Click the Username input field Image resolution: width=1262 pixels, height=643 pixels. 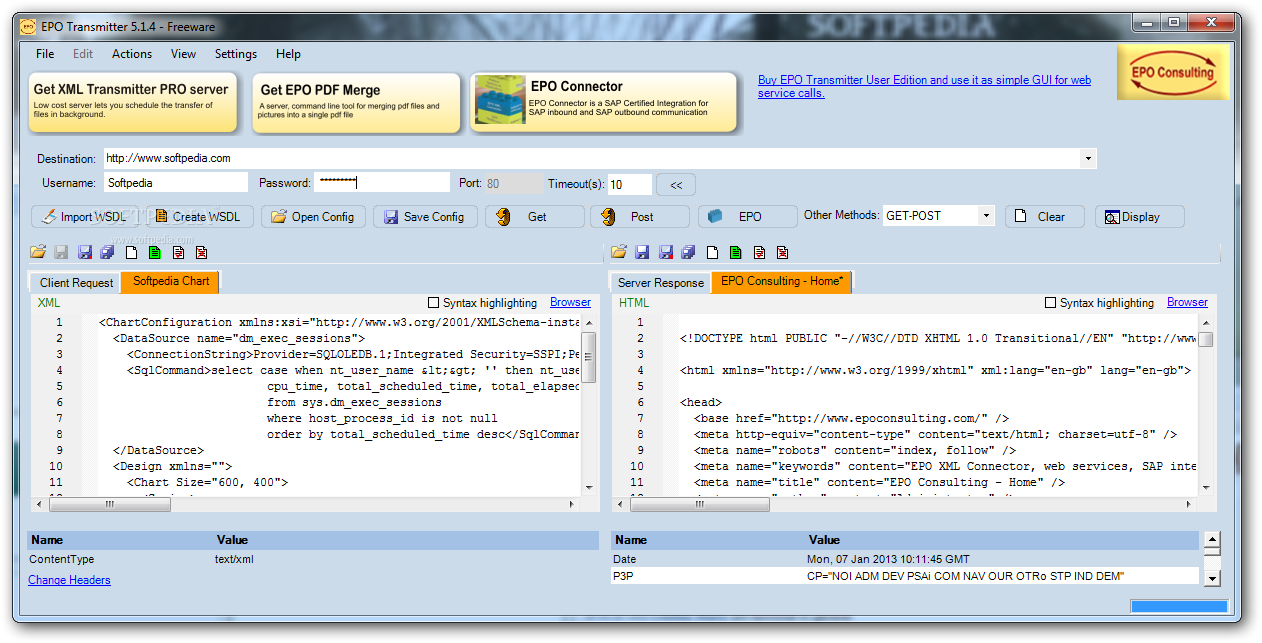point(175,183)
